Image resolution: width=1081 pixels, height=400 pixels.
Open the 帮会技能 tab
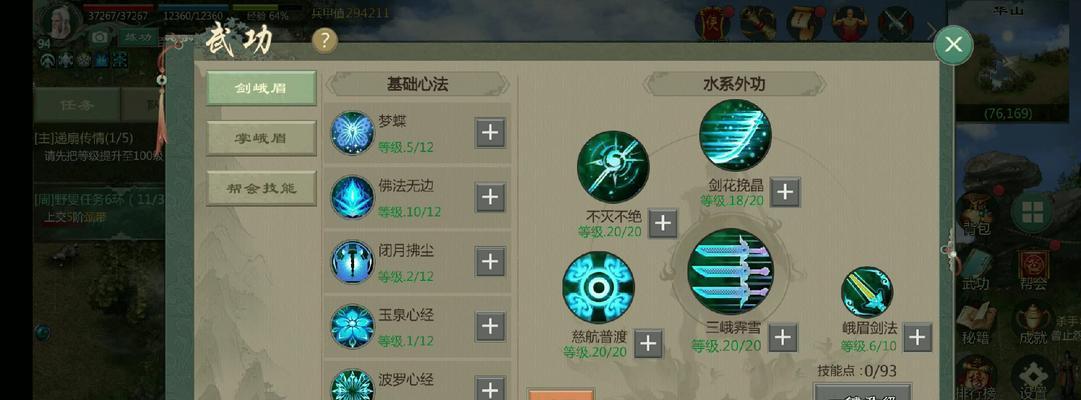click(x=261, y=188)
